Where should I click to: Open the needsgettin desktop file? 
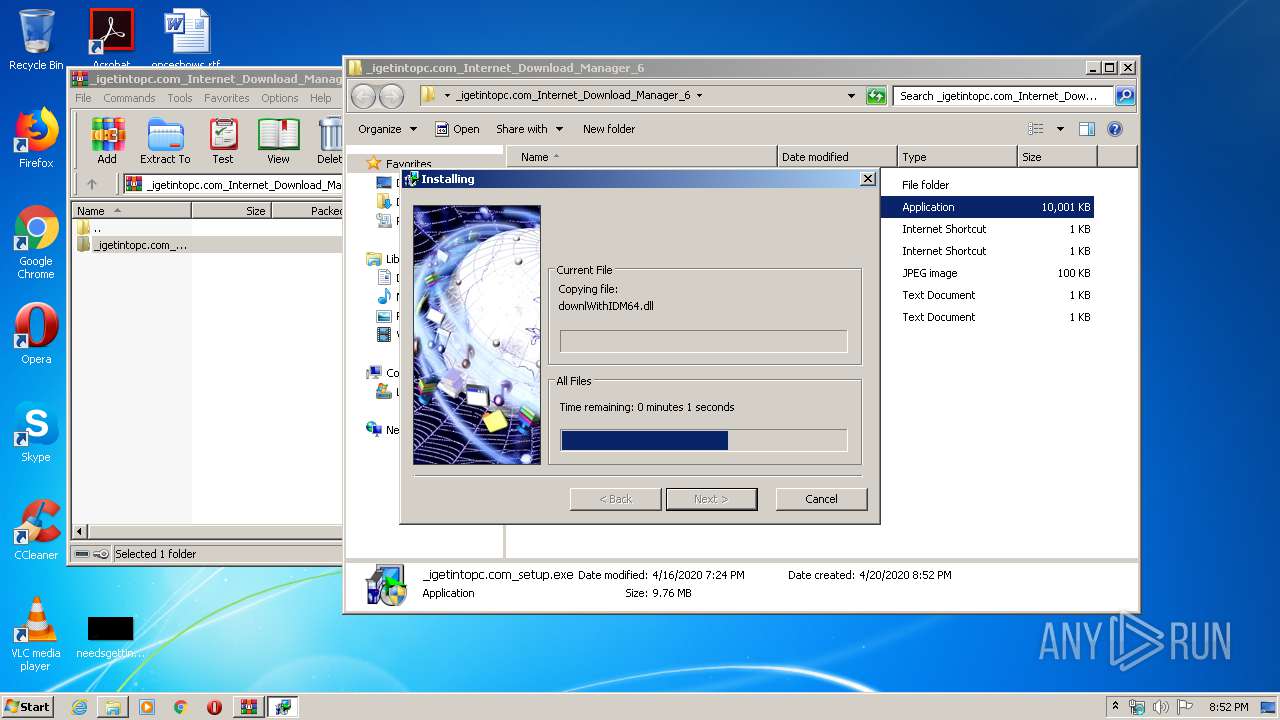110,636
